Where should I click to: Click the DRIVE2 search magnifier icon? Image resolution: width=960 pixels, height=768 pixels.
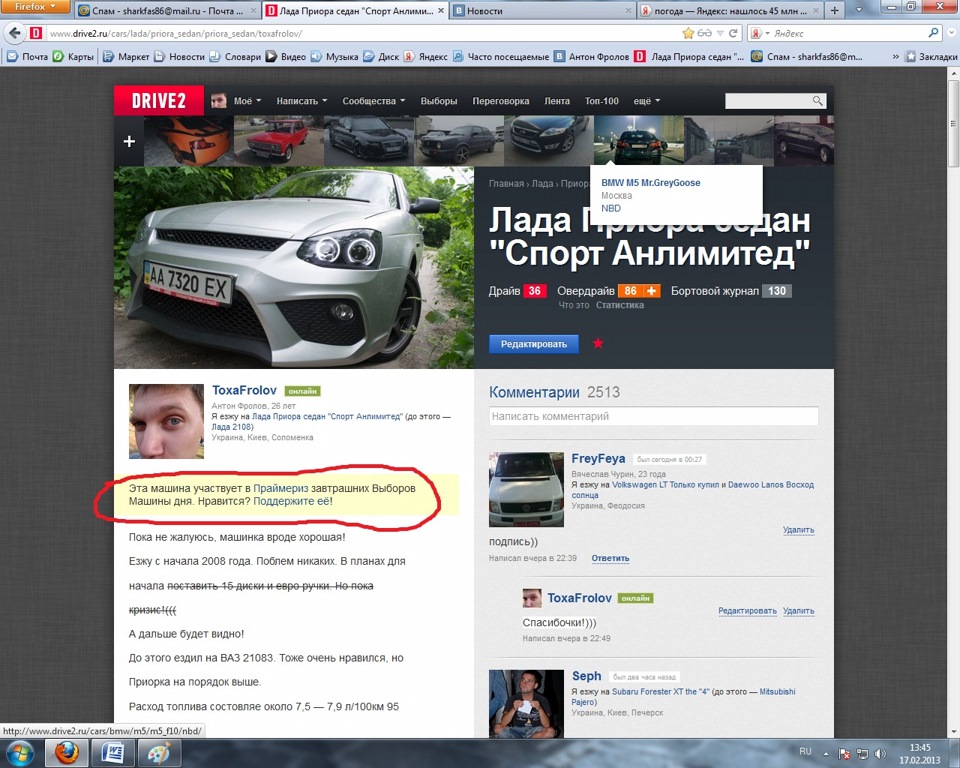coord(817,100)
